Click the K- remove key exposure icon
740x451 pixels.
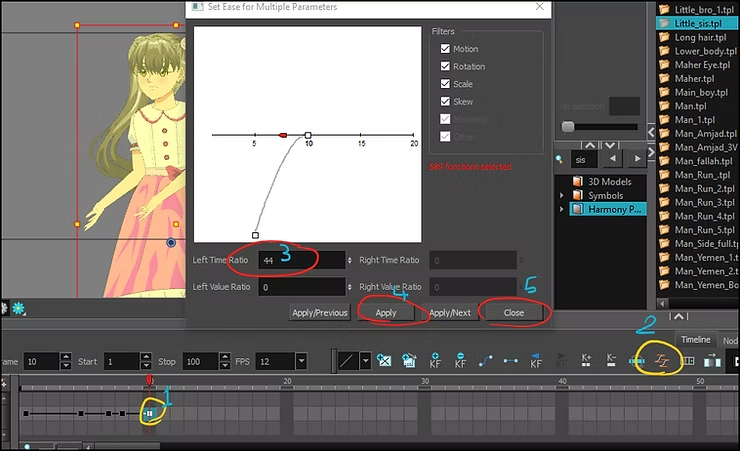[611, 360]
